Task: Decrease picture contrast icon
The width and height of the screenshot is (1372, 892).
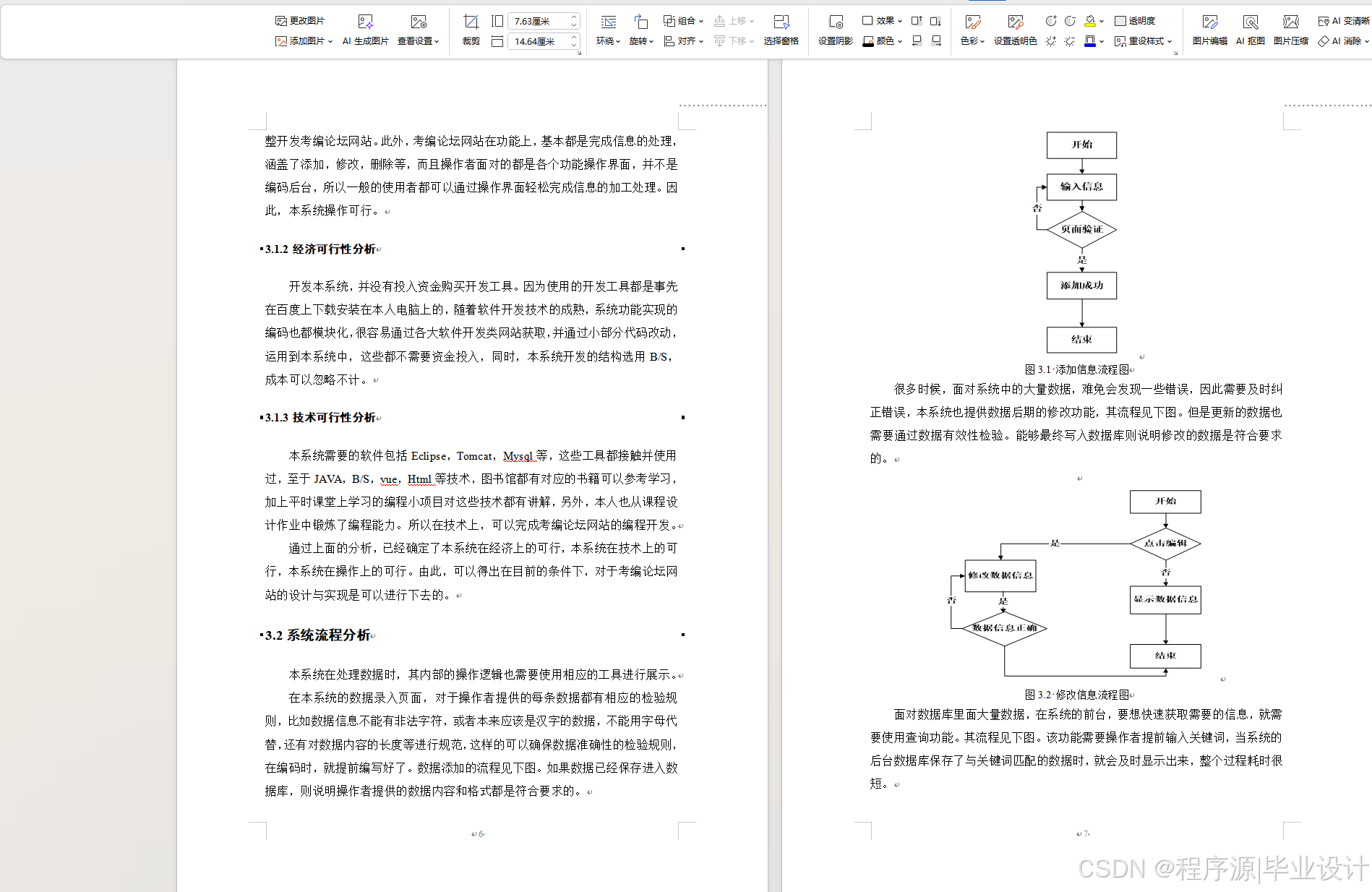Action: (x=1070, y=21)
